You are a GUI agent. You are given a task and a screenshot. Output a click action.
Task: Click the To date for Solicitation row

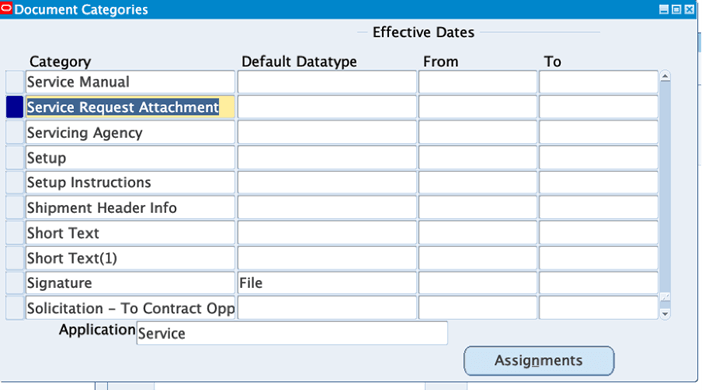599,308
